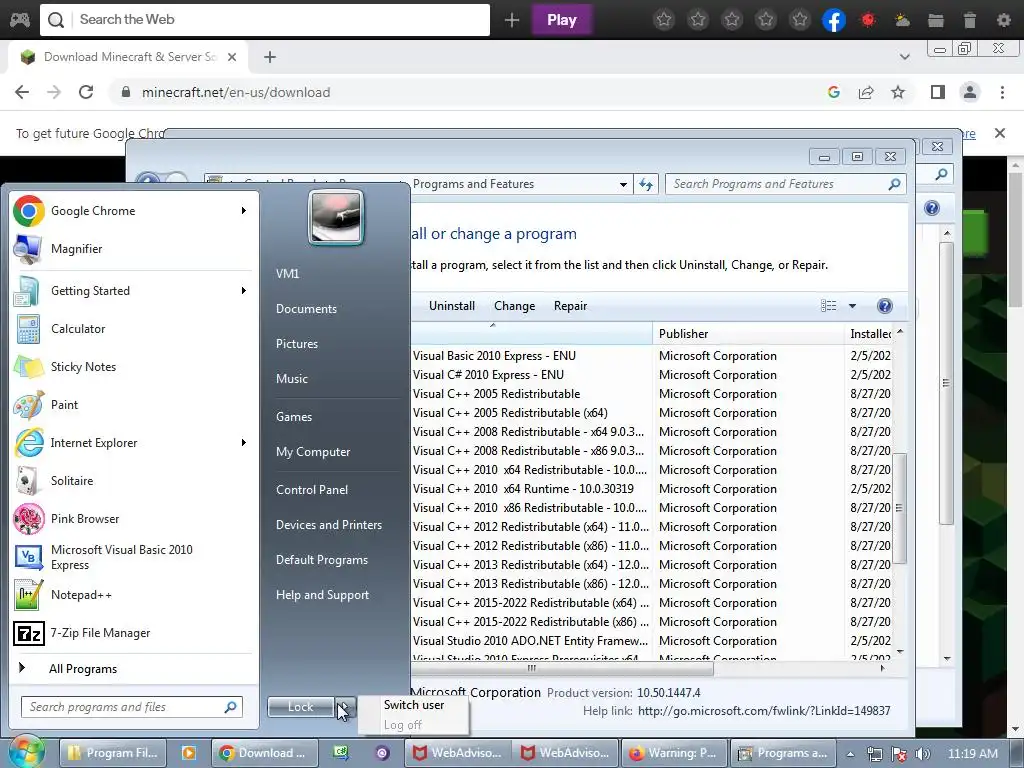1024x768 pixels.
Task: Click the Search Programs and Features box
Action: point(786,184)
